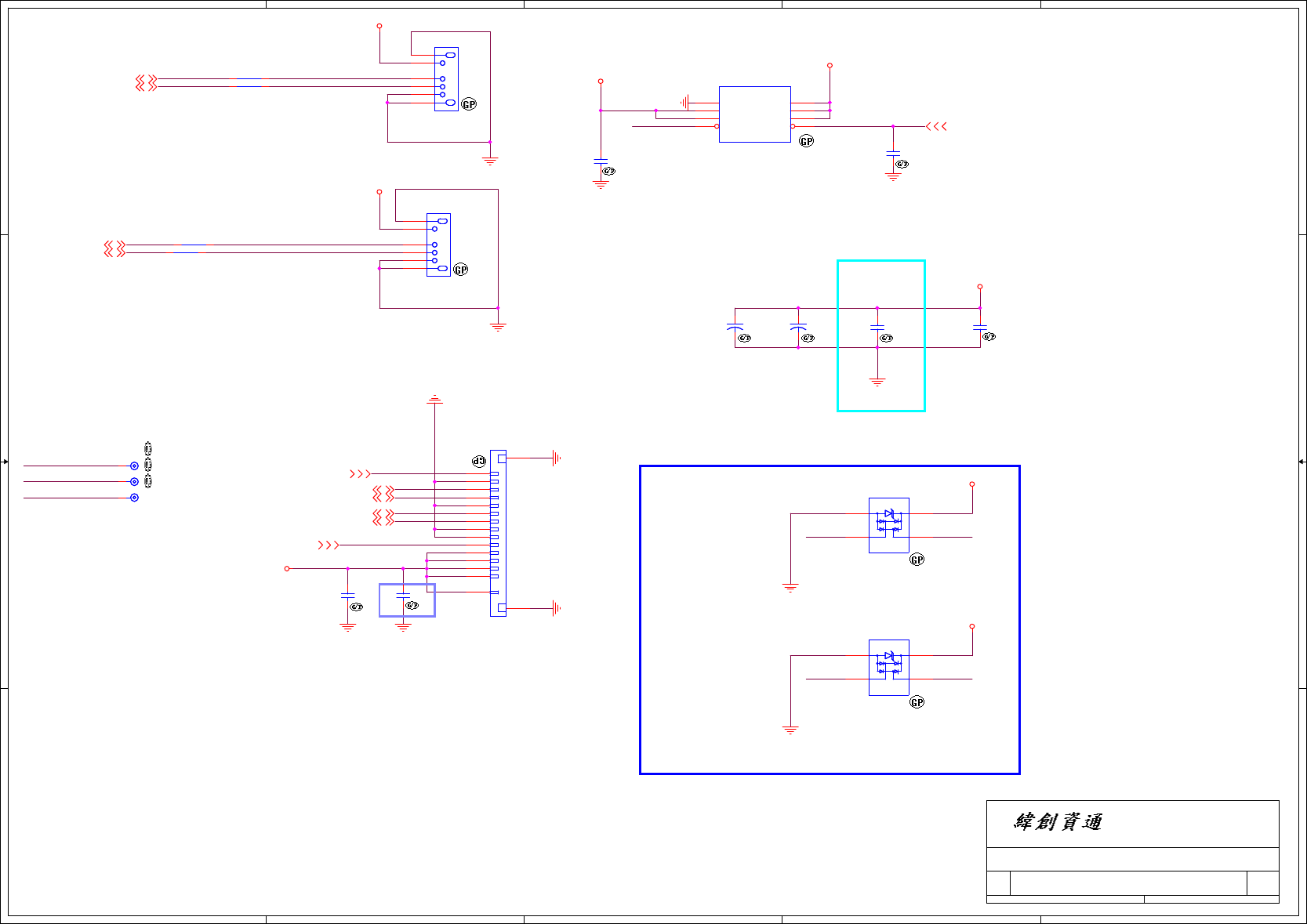Click the bidirectional arrows feeding the topmost connector
This screenshot has height=924, width=1307.
tap(147, 83)
